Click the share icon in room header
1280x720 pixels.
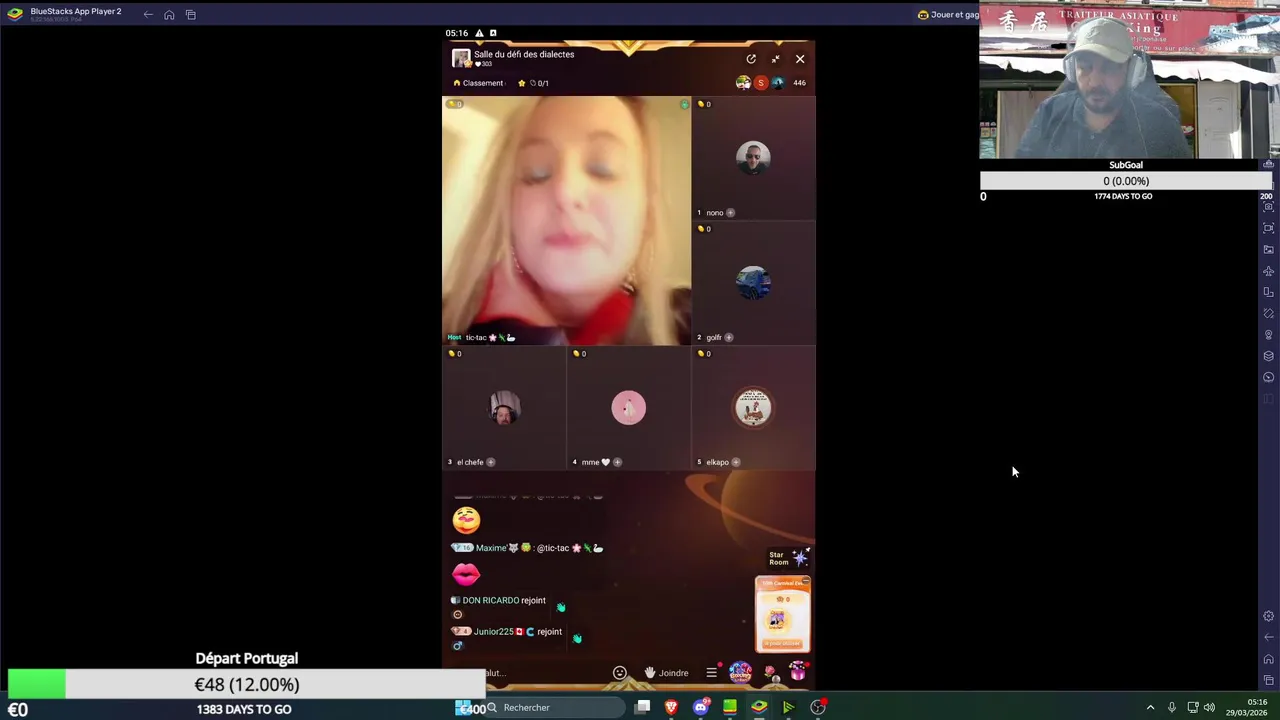coord(751,59)
